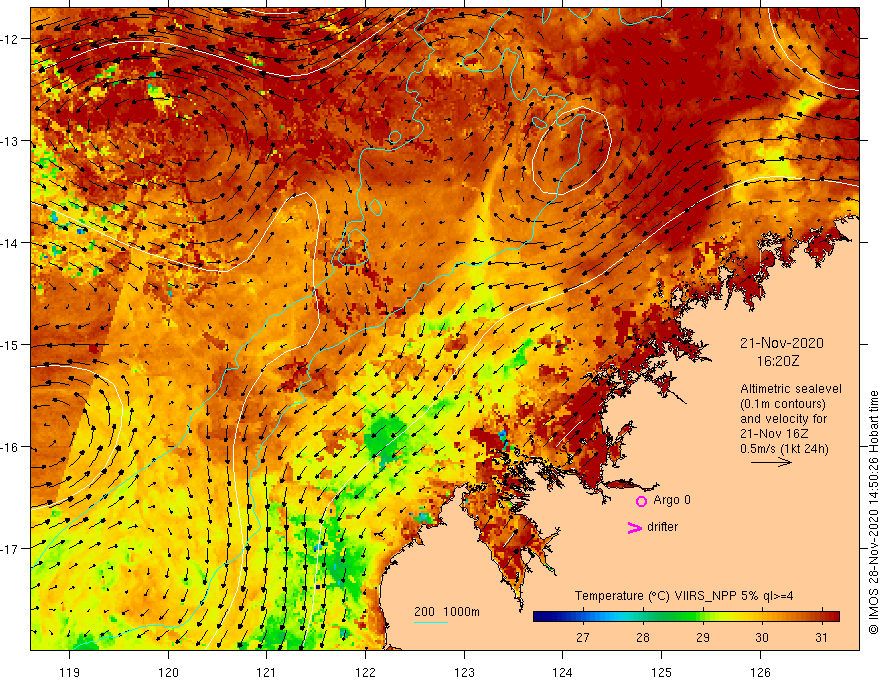
Task: Click the 119 longitude axis label
Action: [x=70, y=672]
